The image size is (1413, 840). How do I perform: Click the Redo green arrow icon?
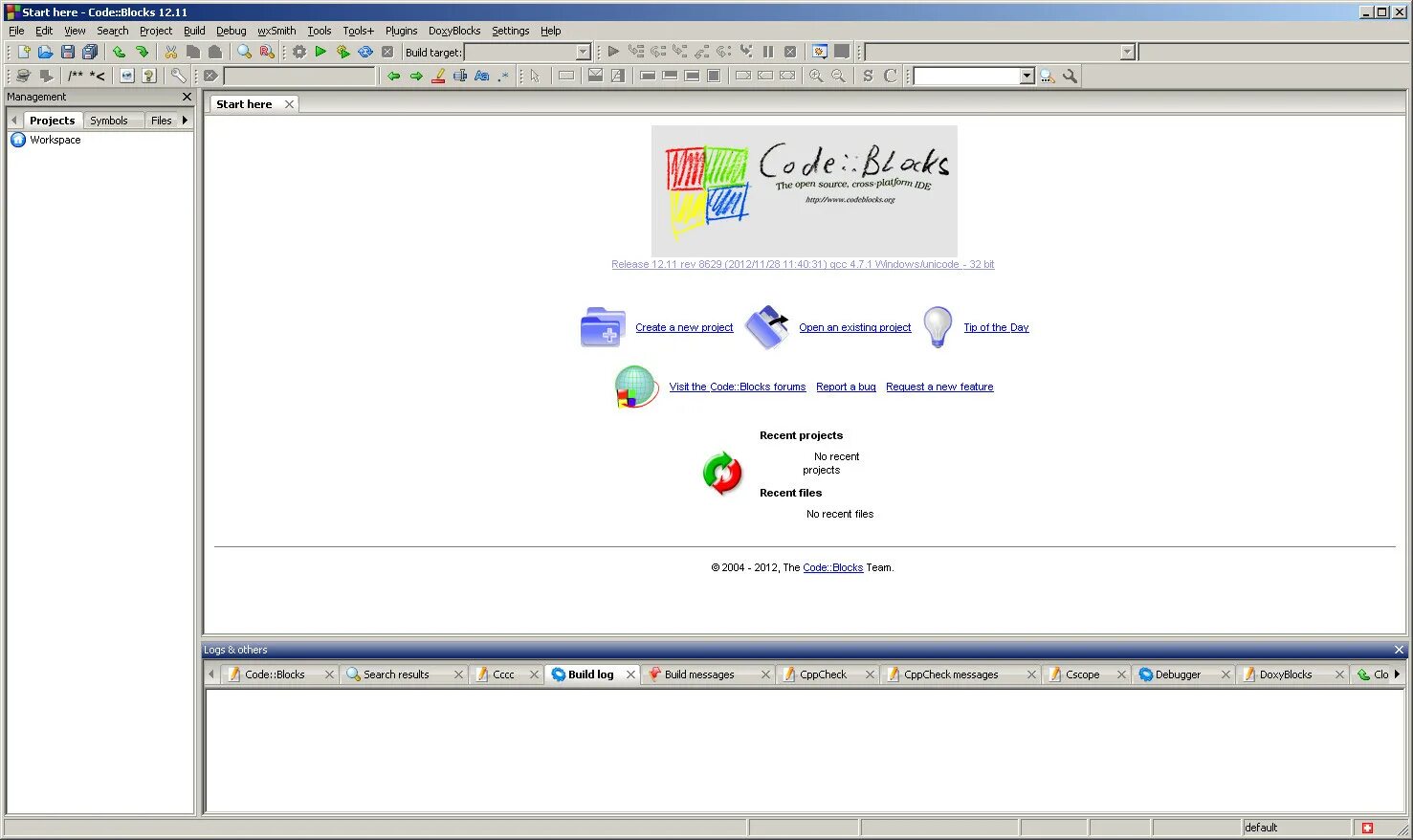pos(142,52)
